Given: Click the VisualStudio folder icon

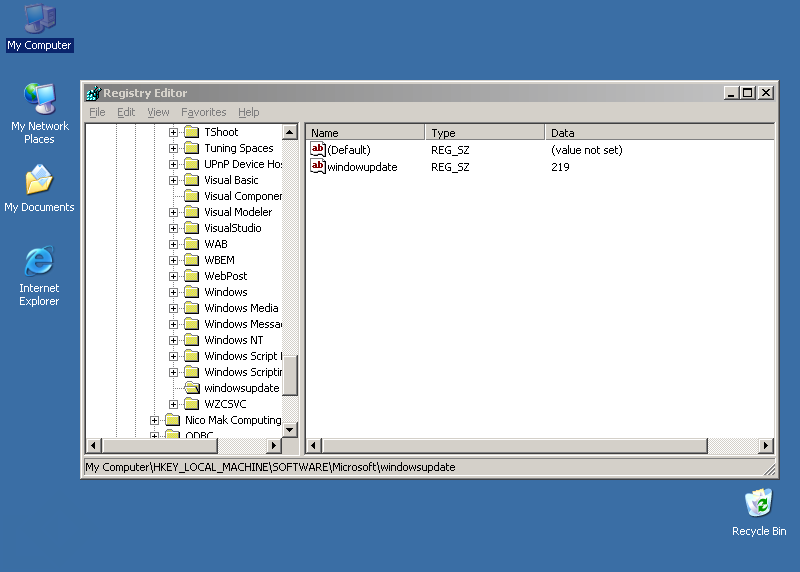Looking at the screenshot, I should pos(192,228).
